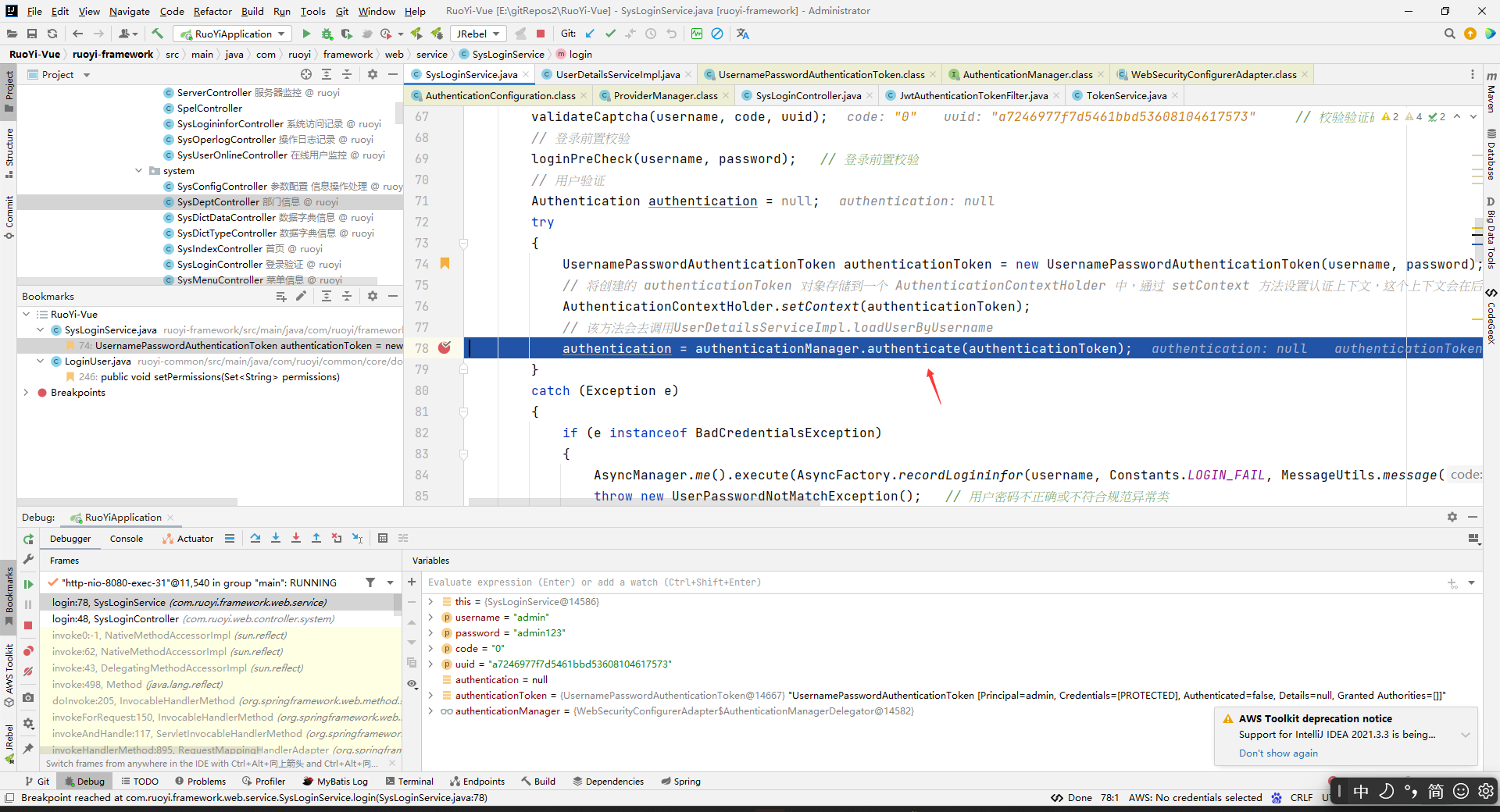View breakpoints with the red double-circle icon
This screenshot has height=812, width=1500.
tap(28, 651)
